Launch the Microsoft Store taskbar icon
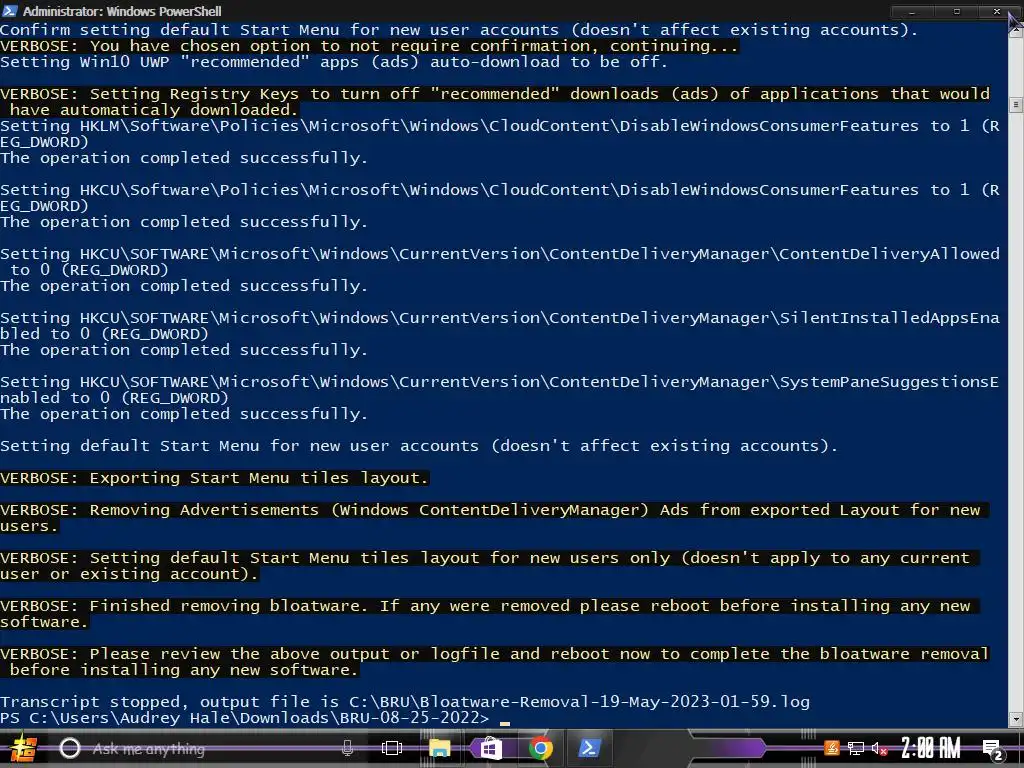The image size is (1024, 768). [490, 748]
